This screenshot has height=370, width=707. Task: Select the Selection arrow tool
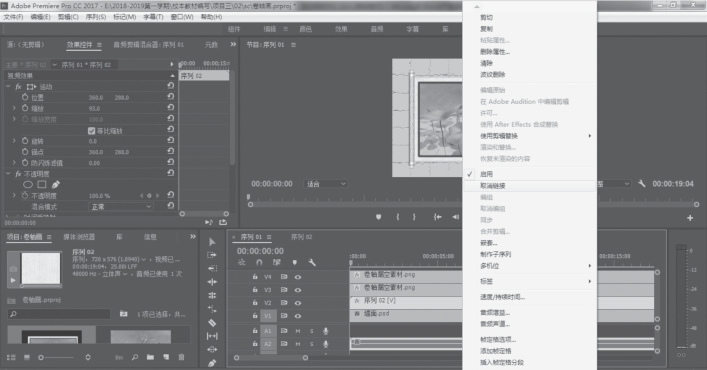[212, 242]
